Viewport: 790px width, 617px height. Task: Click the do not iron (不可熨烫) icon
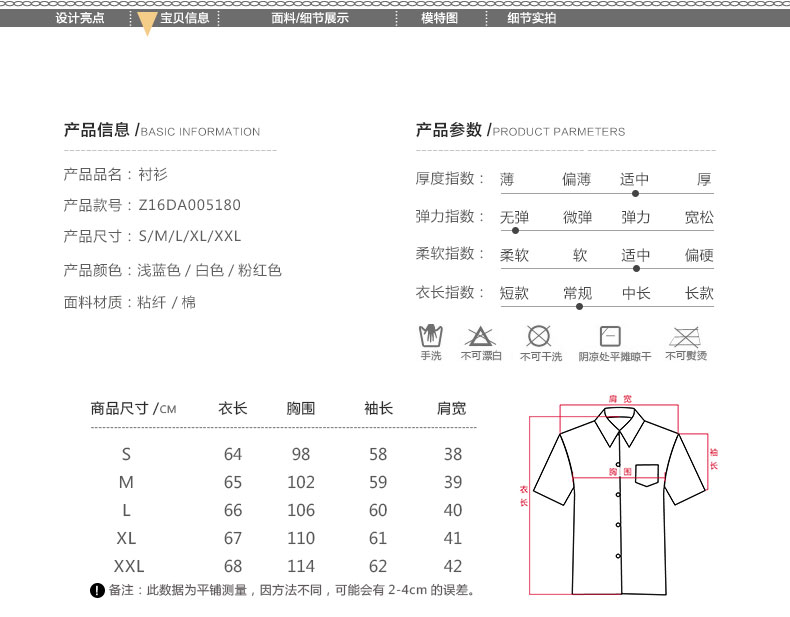[x=685, y=336]
